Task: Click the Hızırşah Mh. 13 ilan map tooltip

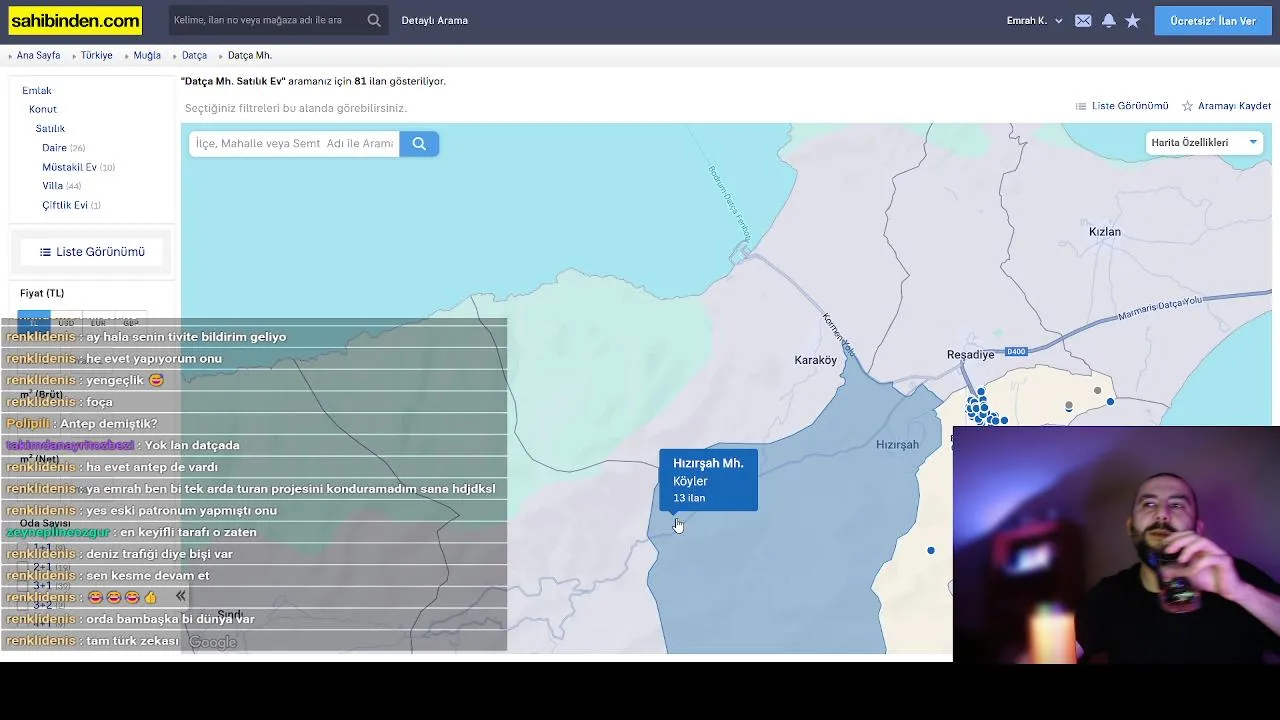Action: pyautogui.click(x=709, y=480)
